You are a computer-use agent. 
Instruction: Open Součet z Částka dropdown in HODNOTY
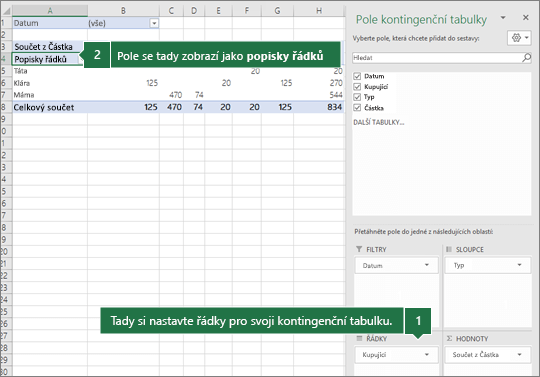pos(519,355)
